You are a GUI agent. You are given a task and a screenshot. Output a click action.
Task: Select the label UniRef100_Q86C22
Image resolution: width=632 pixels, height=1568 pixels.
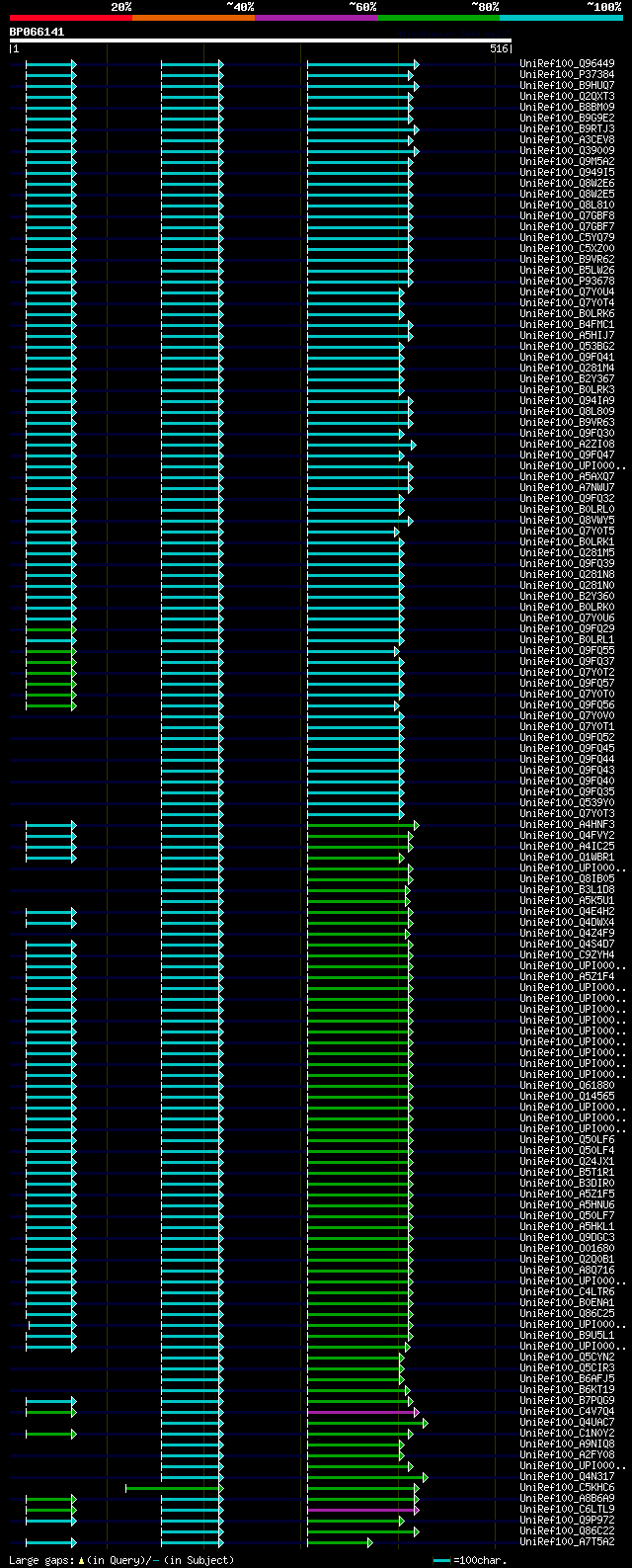(x=567, y=1531)
